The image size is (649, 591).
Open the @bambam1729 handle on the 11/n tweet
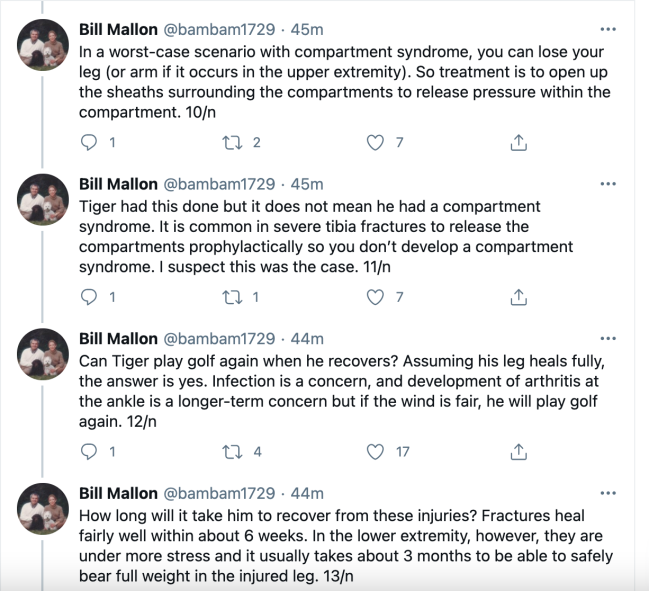click(218, 184)
